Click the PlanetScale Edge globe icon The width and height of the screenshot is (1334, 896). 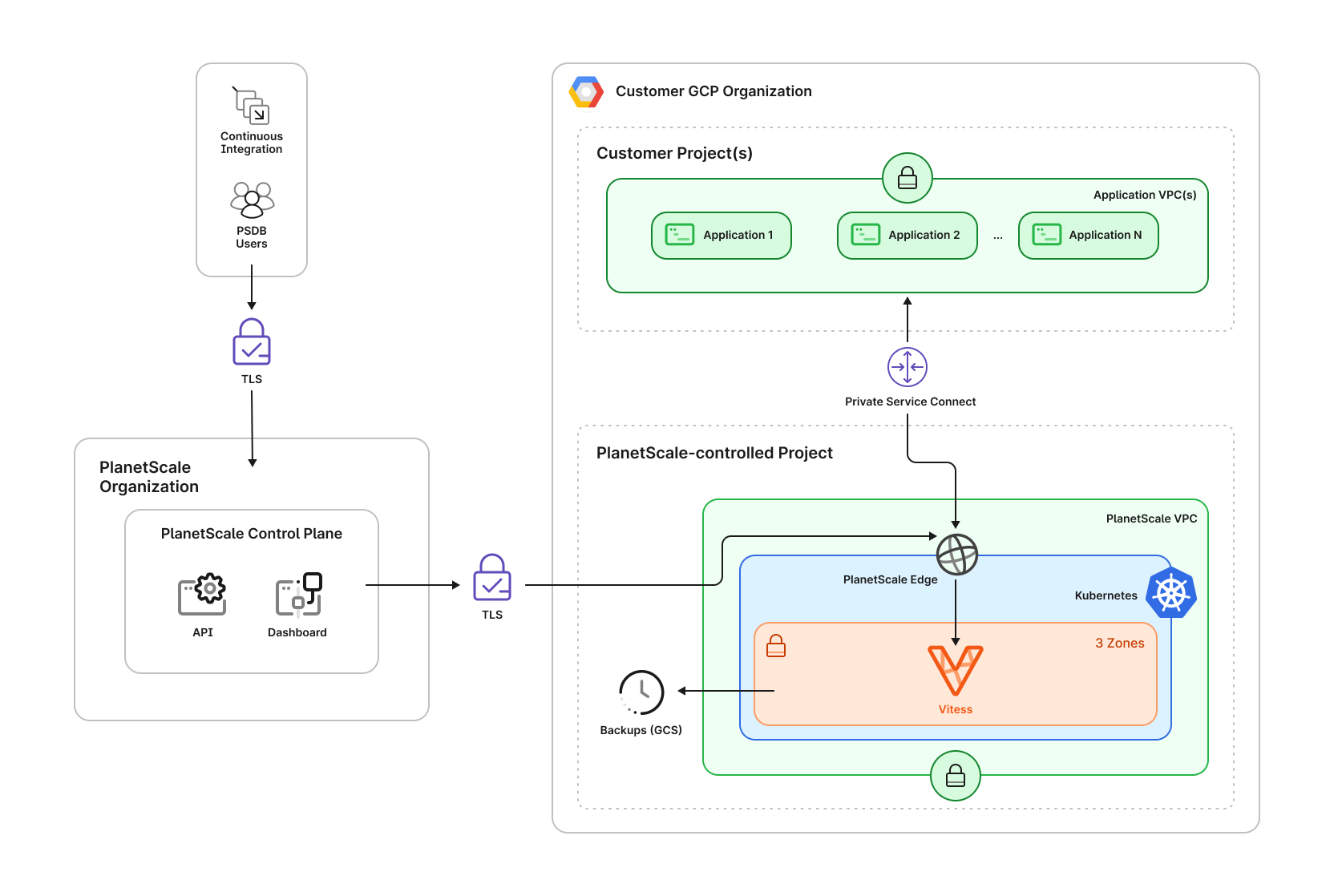956,553
